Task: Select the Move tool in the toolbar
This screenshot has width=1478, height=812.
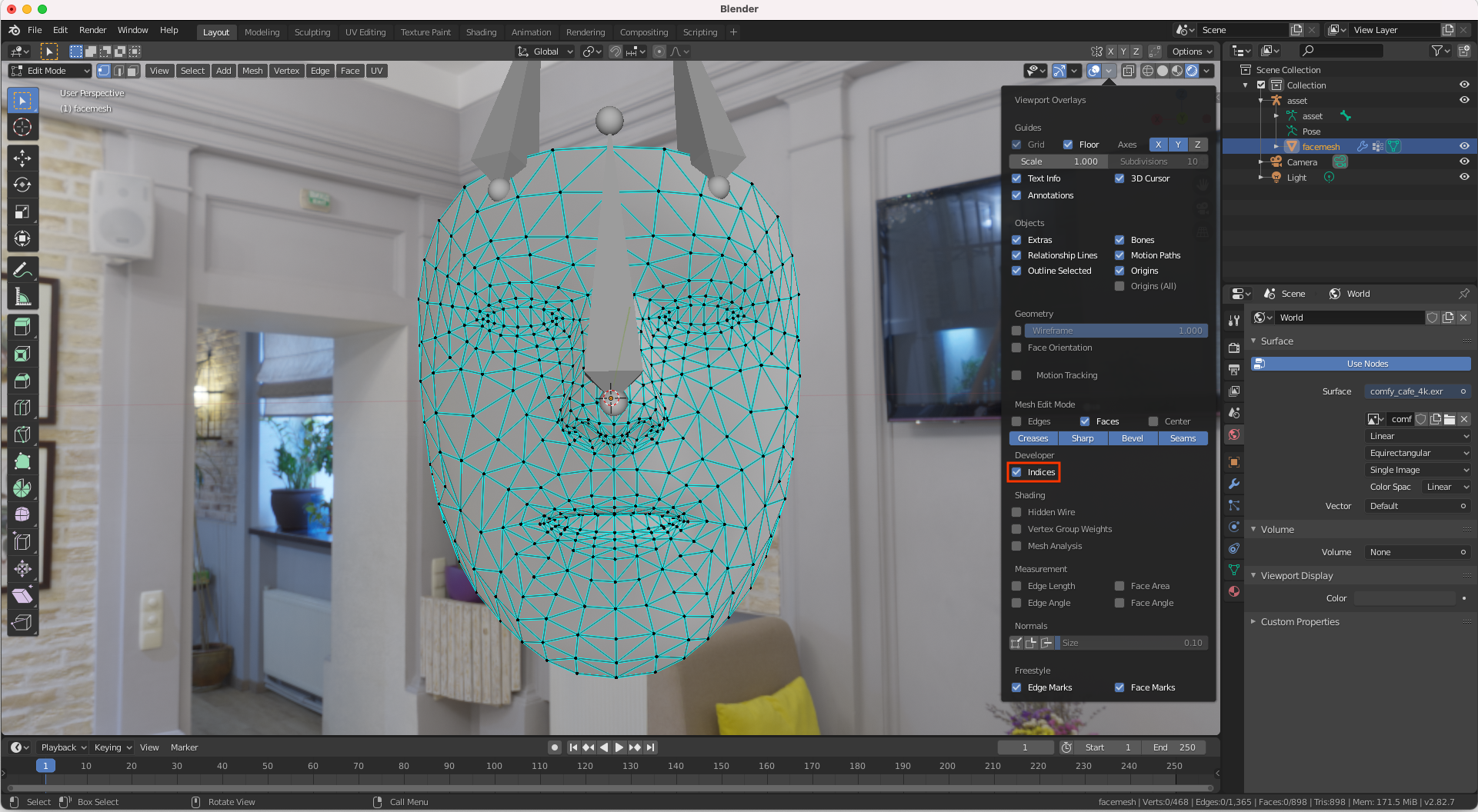Action: [22, 158]
